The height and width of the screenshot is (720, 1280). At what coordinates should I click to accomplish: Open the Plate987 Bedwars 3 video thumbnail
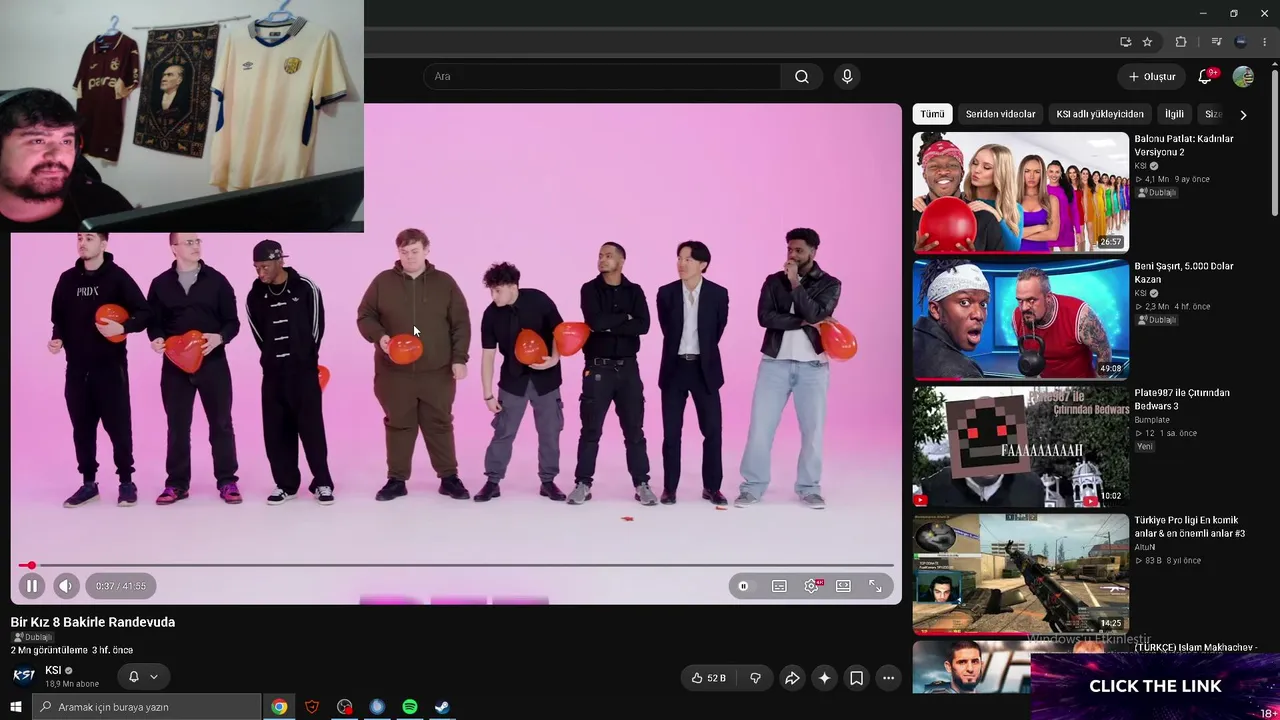tap(1020, 447)
